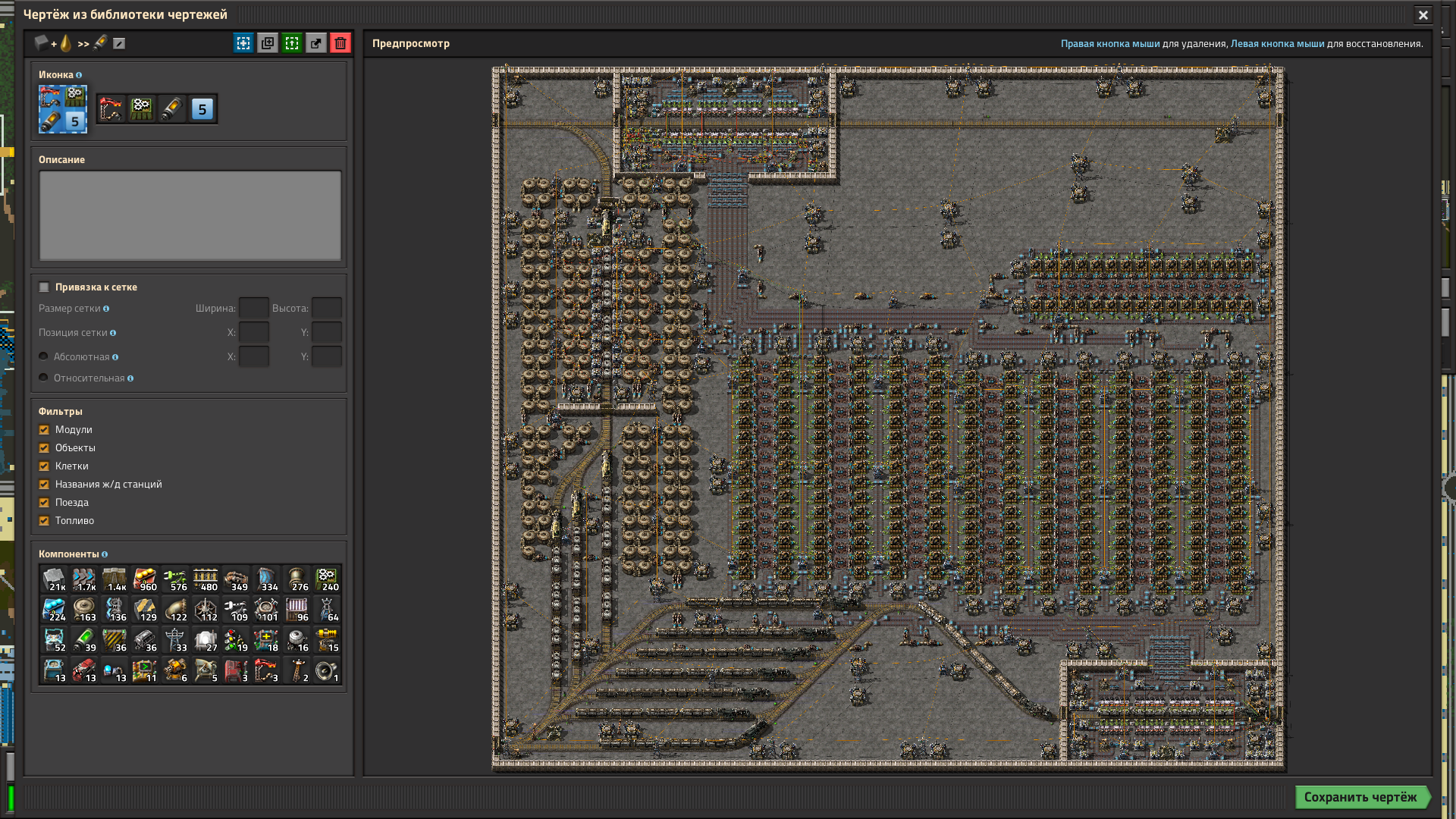Delete the blueprint with the red trash button
The height and width of the screenshot is (819, 1456).
(340, 43)
